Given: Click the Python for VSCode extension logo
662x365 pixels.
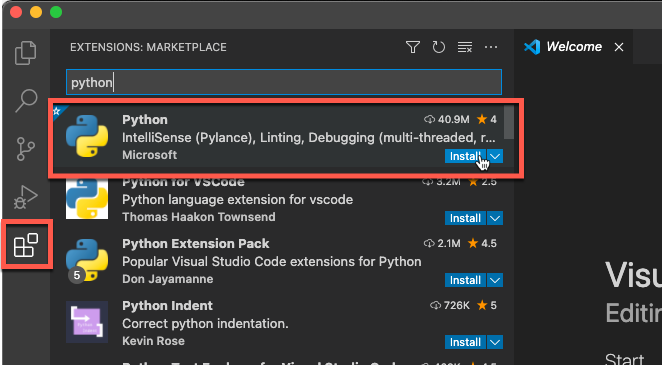Looking at the screenshot, I should pyautogui.click(x=87, y=198).
